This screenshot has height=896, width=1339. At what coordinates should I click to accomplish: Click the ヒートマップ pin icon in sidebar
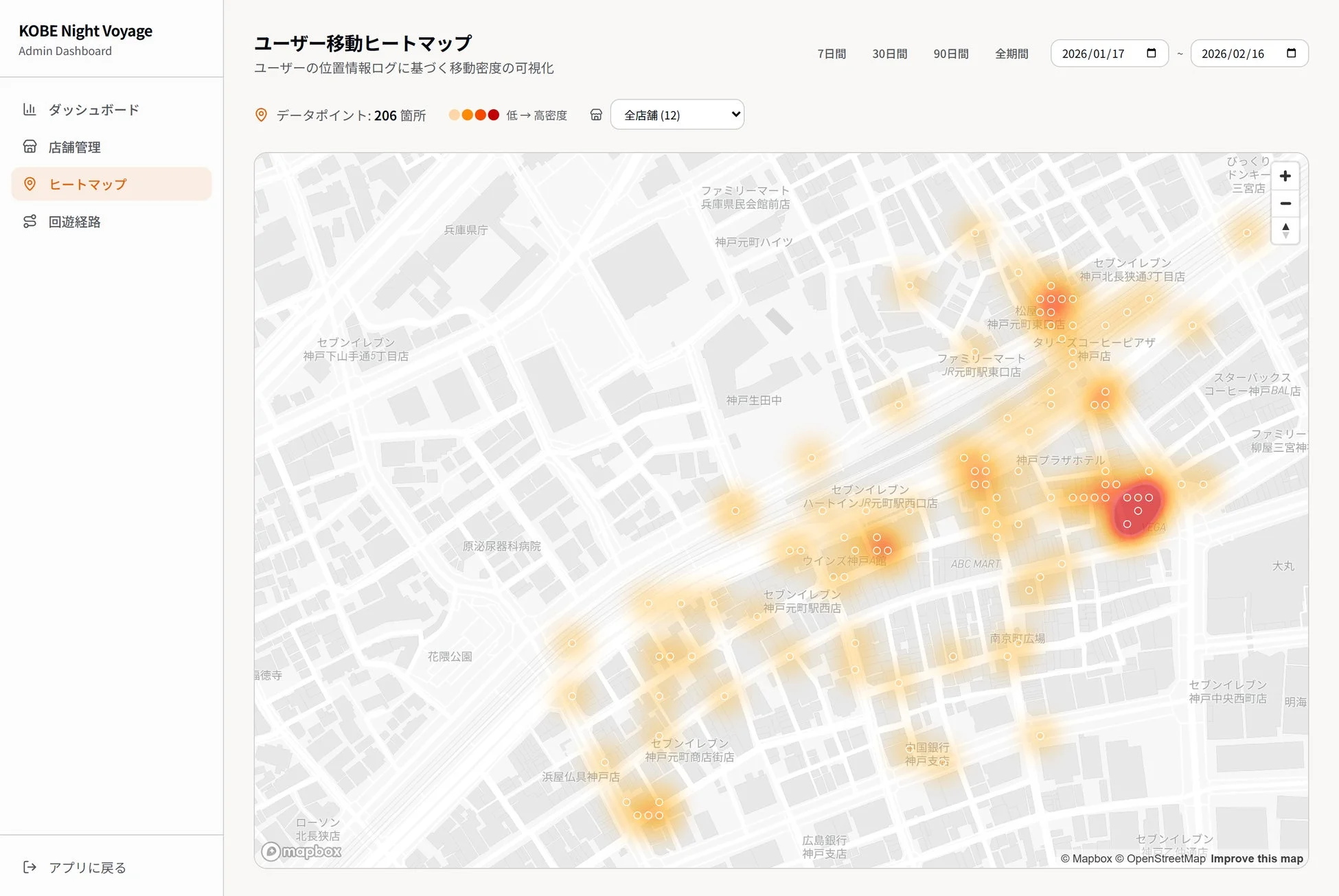click(30, 184)
